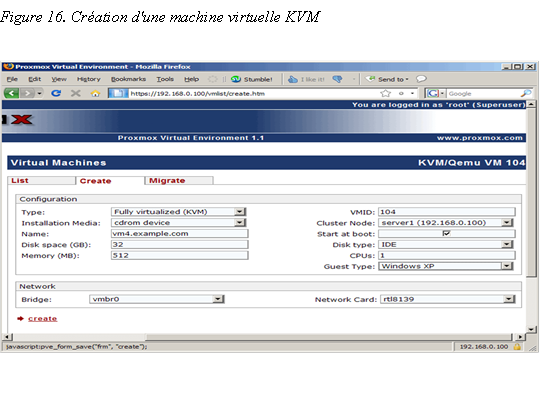
Task: Open the Bookmarks menu
Action: coord(128,79)
